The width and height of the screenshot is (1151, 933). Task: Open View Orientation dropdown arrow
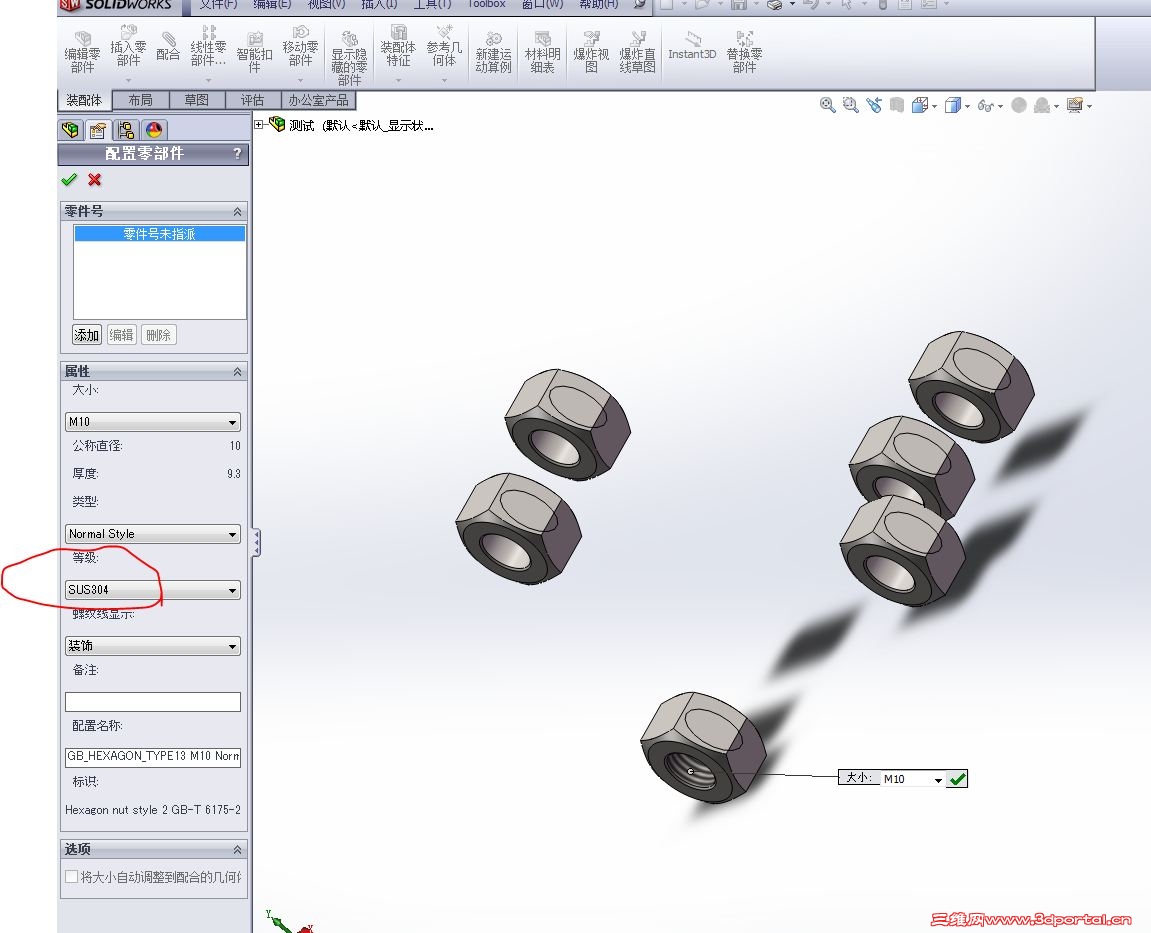click(934, 107)
